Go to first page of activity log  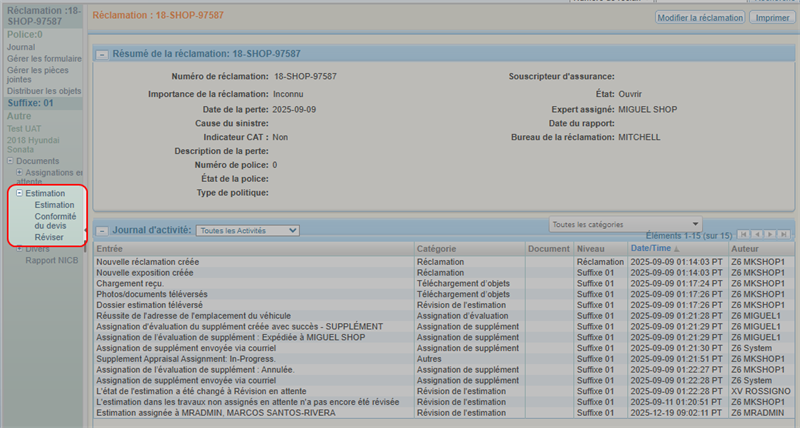coord(744,234)
